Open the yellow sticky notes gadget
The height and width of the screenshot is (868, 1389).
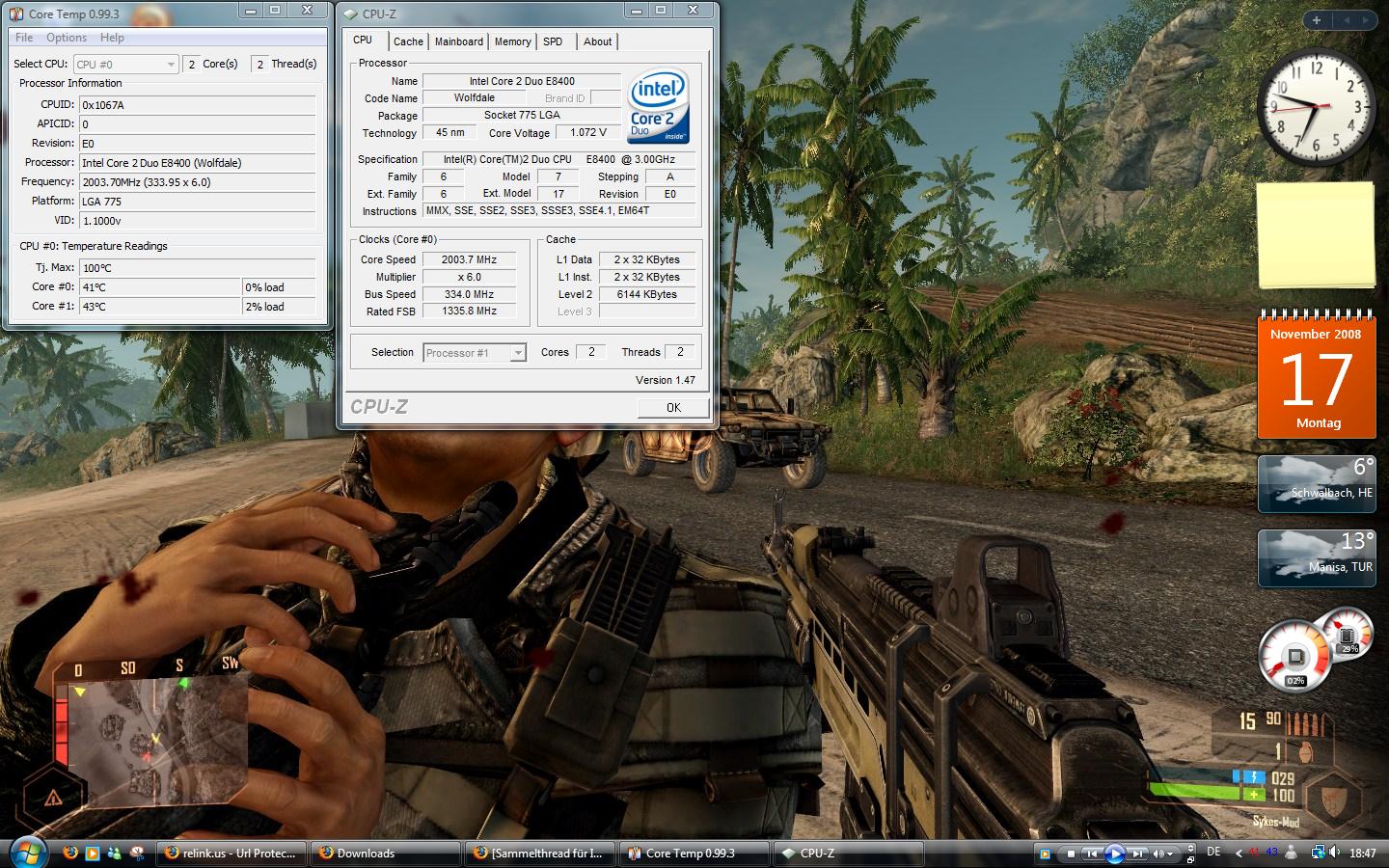click(1316, 234)
